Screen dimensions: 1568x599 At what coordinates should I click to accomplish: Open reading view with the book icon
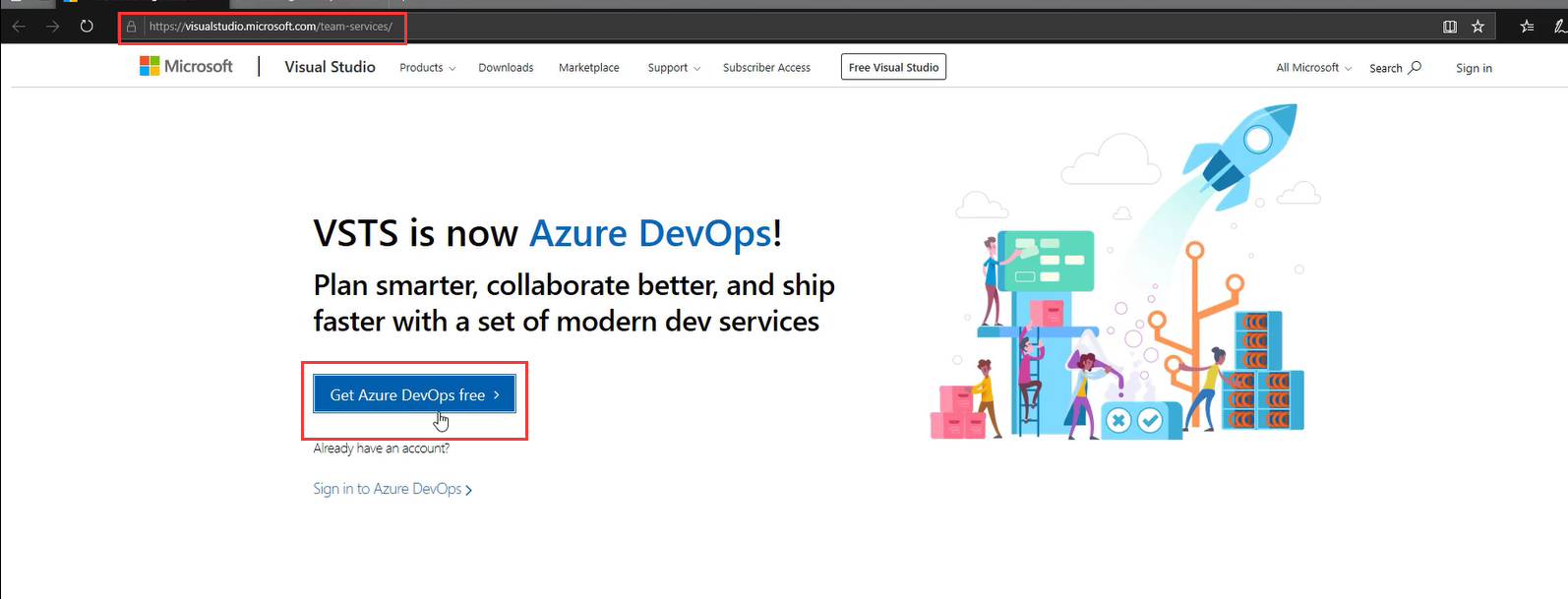[x=1450, y=27]
